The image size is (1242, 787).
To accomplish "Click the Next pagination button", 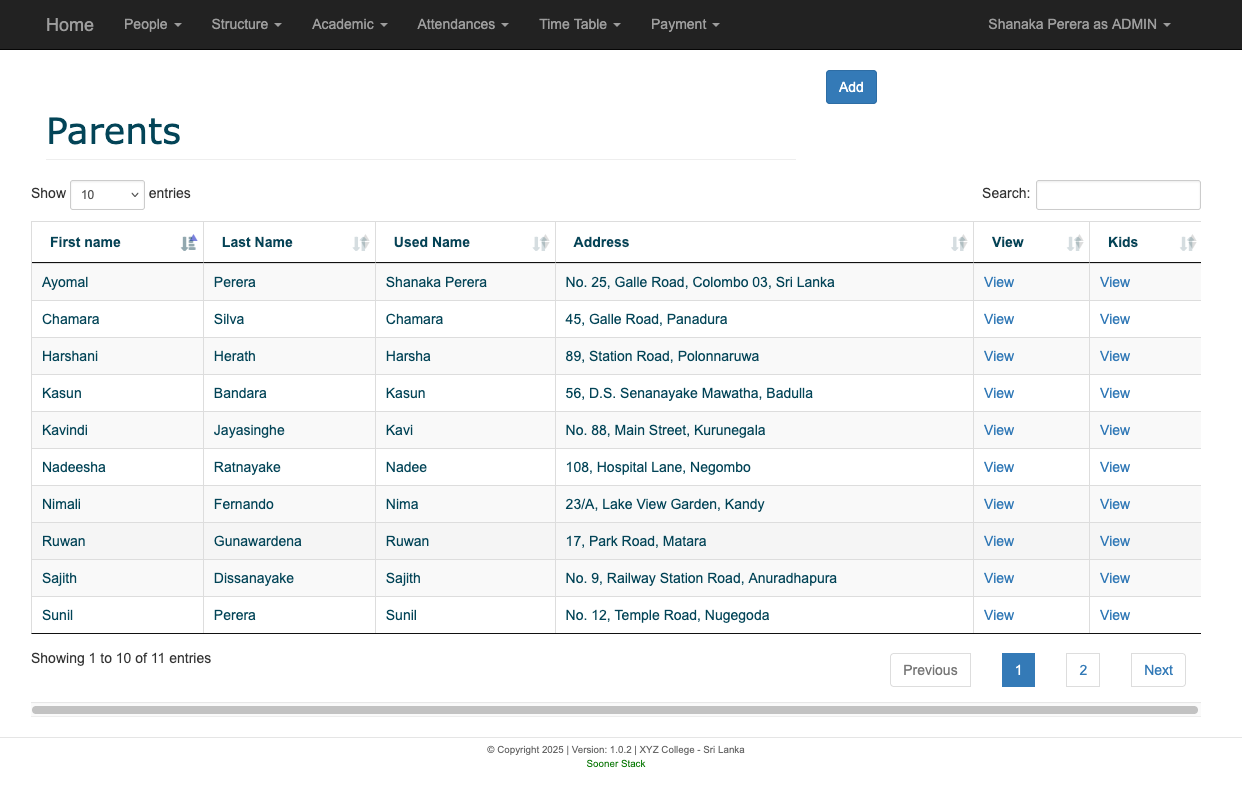I will 1157,670.
